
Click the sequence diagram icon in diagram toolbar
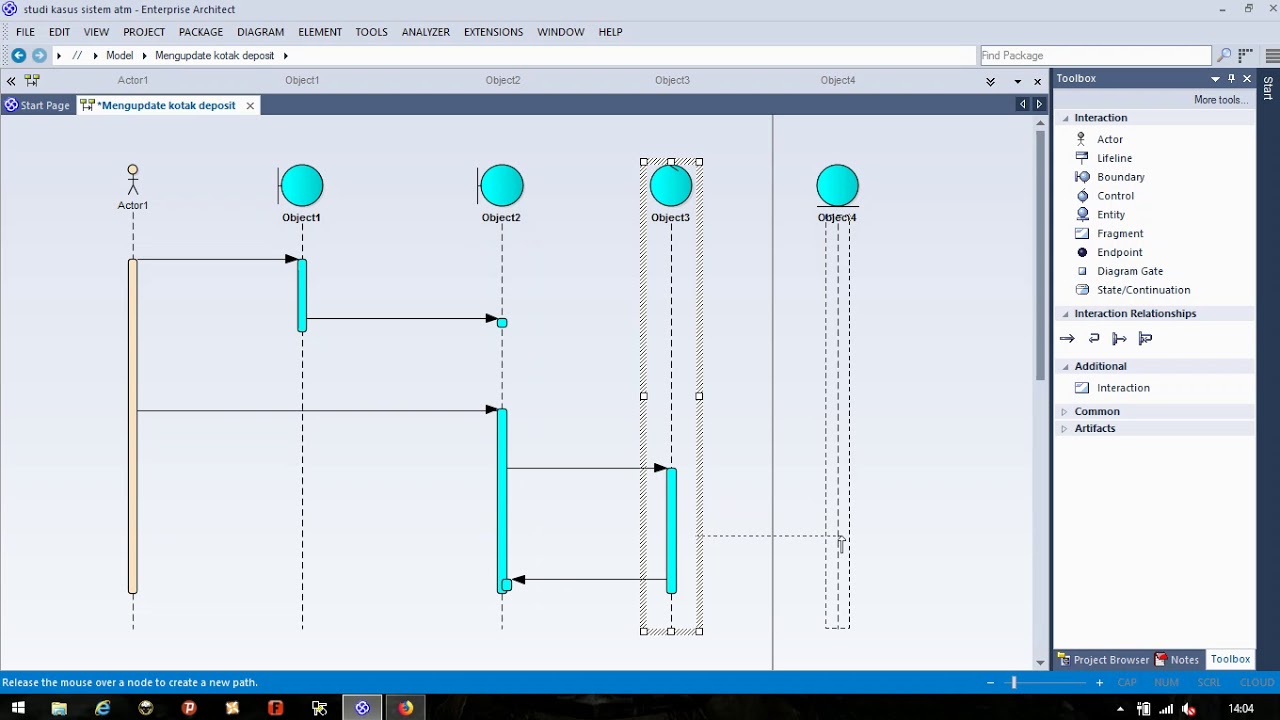[x=32, y=80]
